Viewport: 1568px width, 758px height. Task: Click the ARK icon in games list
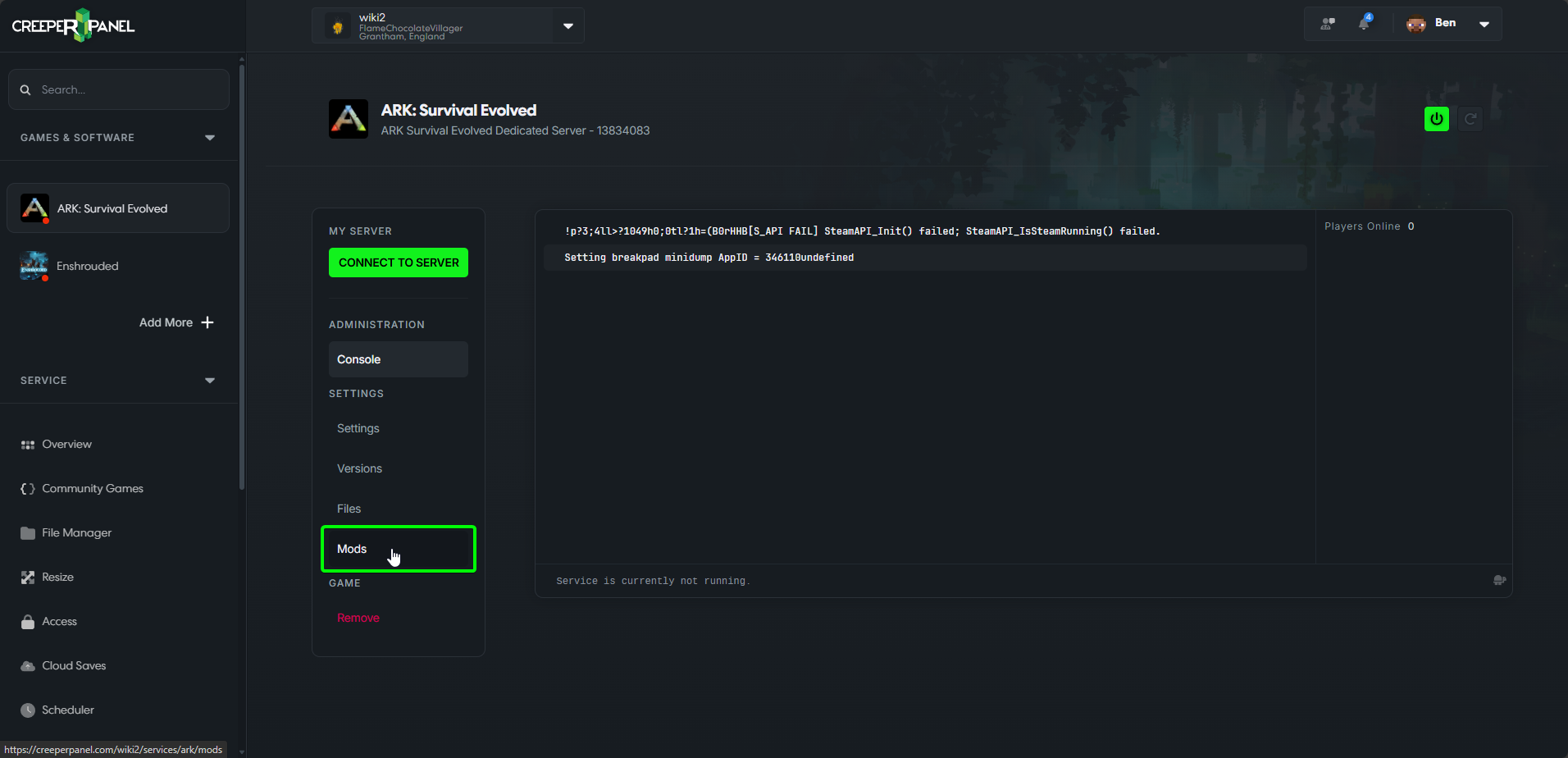(x=34, y=208)
